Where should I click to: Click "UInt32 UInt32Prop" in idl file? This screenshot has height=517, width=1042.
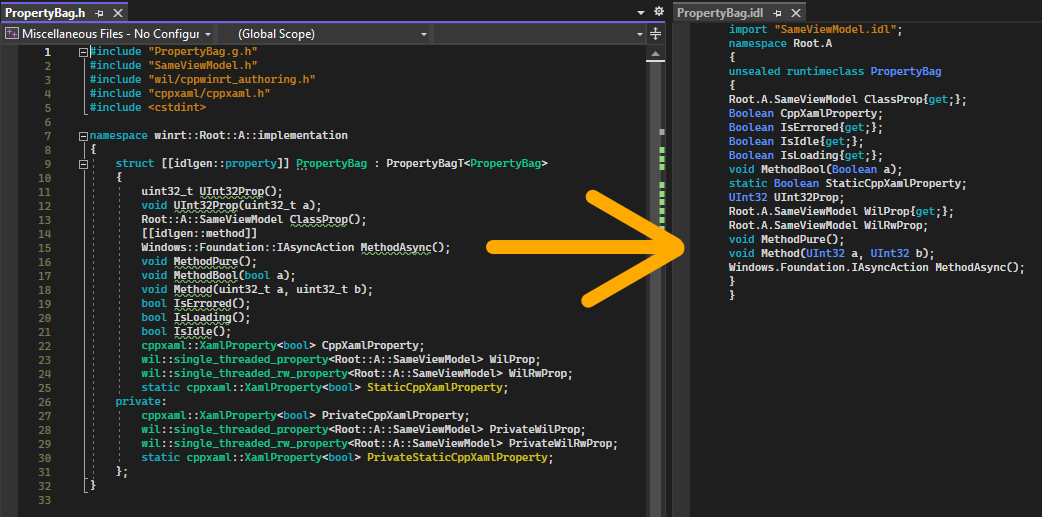click(785, 197)
